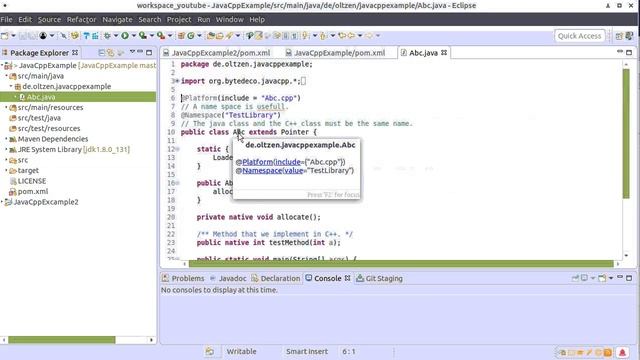This screenshot has height=360, width=640.
Task: Click the Debug bug toolbar icon
Action: (x=107, y=36)
